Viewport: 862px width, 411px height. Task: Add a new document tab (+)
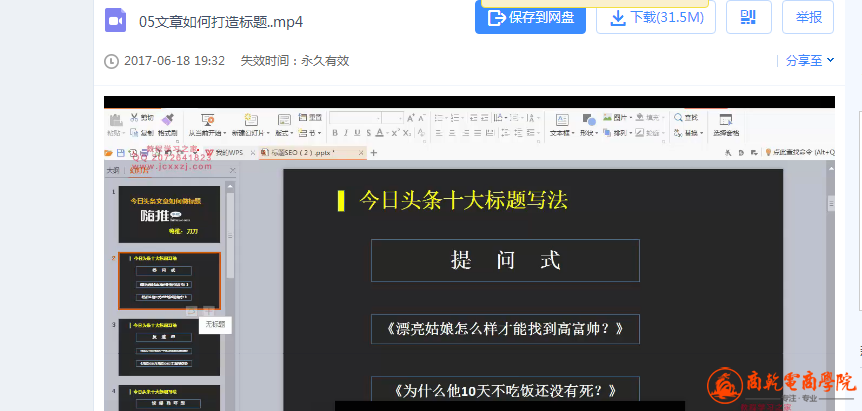coord(374,152)
